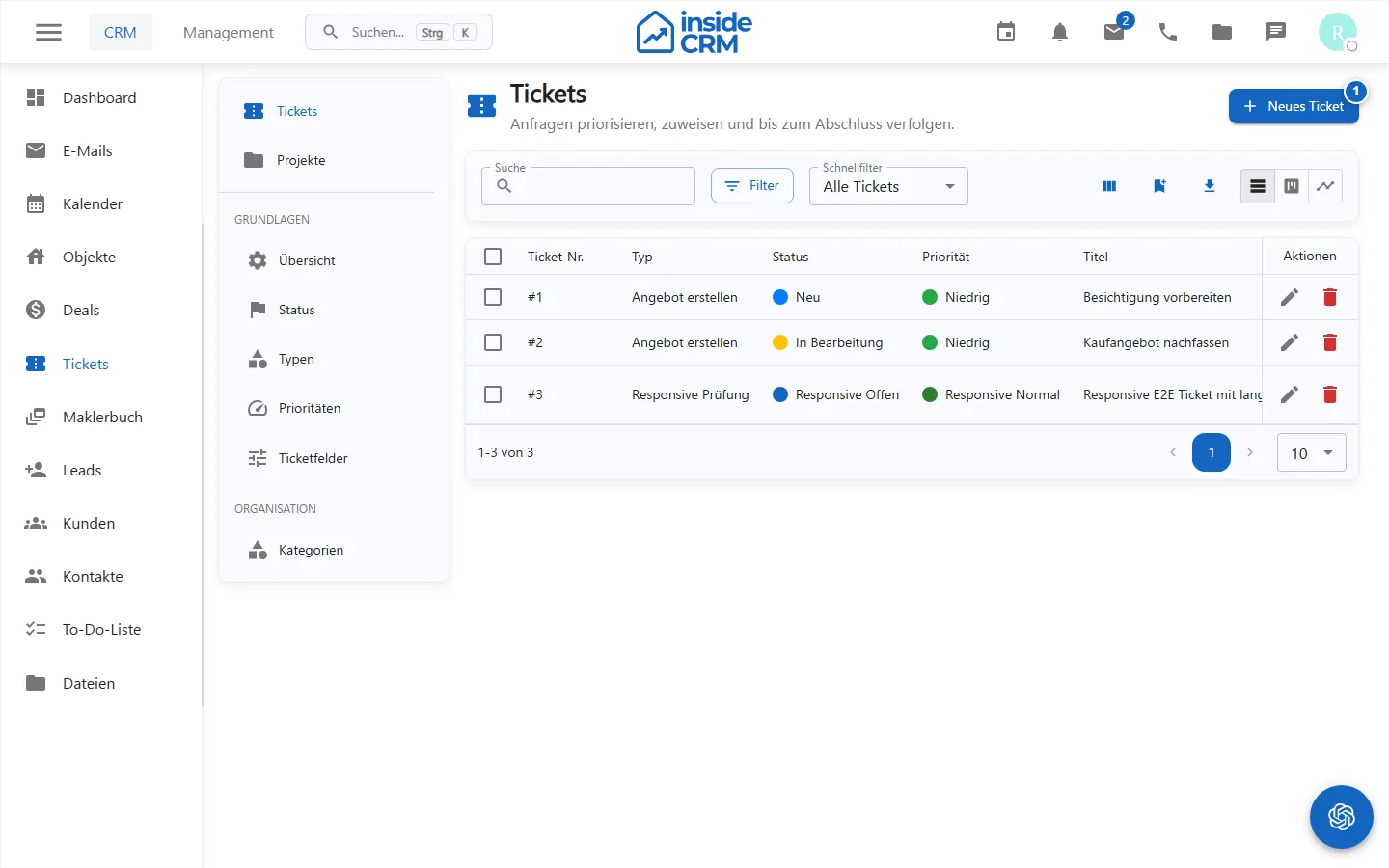Viewport: 1389px width, 868px height.
Task: Open the Schnellfilter Alle Tickets dropdown
Action: [888, 186]
